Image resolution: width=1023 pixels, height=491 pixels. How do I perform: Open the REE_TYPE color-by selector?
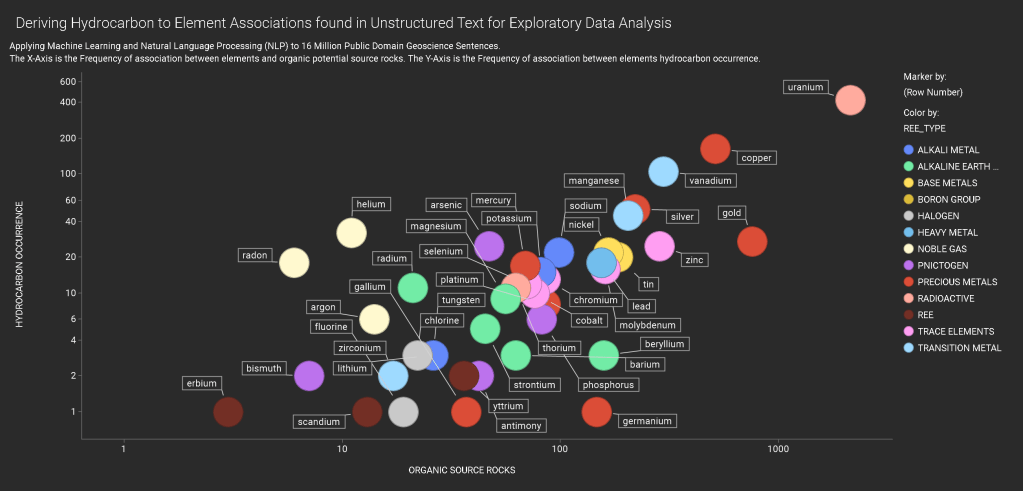point(924,129)
